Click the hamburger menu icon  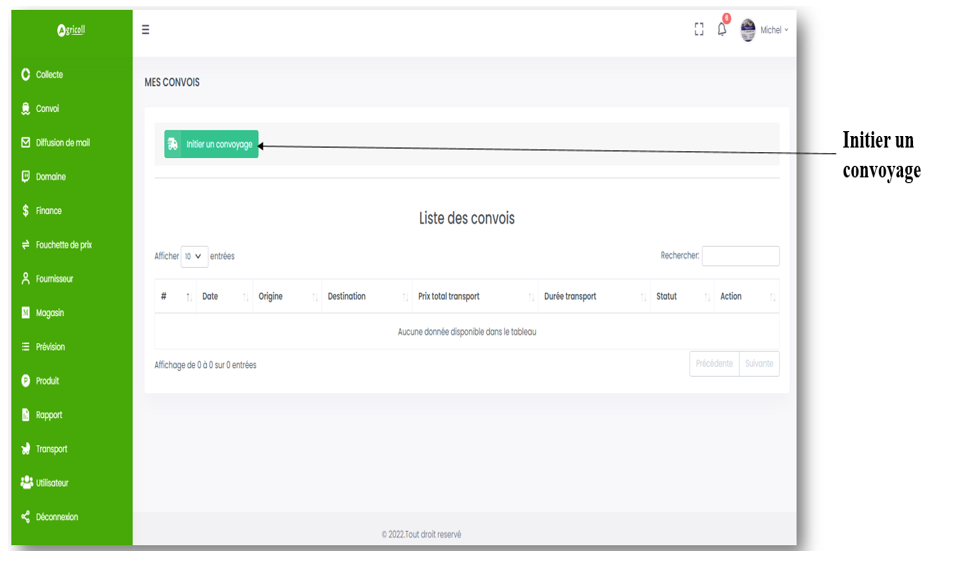click(145, 30)
